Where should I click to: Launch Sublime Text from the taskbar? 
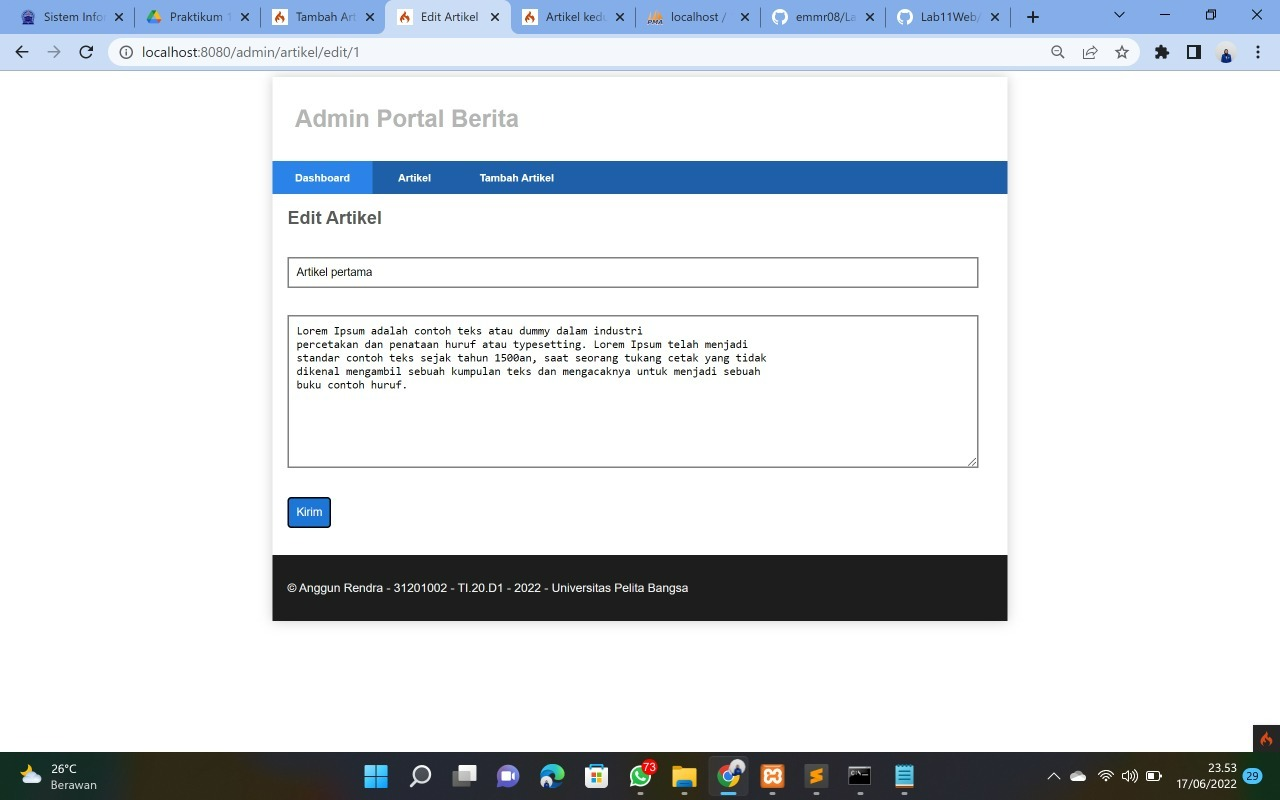click(815, 776)
